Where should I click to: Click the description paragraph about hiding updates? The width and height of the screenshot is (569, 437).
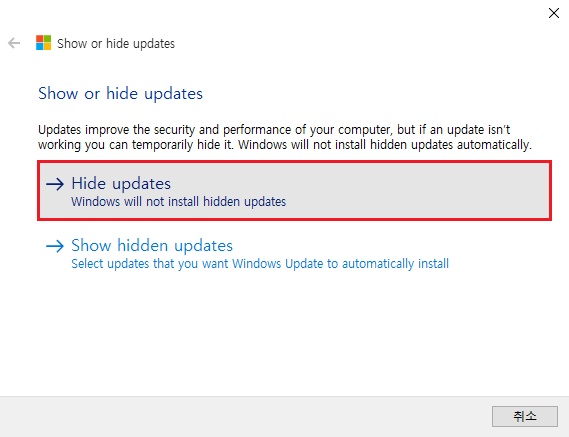coord(285,137)
